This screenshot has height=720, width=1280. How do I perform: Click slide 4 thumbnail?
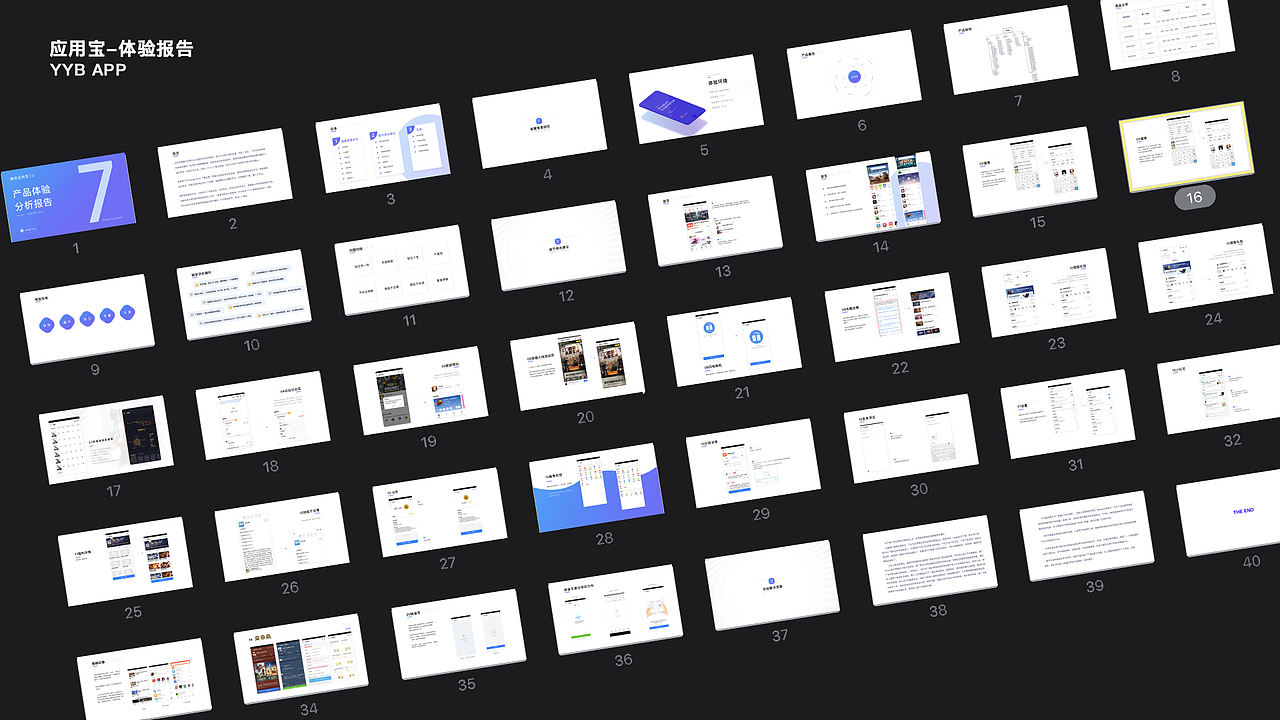pos(540,124)
